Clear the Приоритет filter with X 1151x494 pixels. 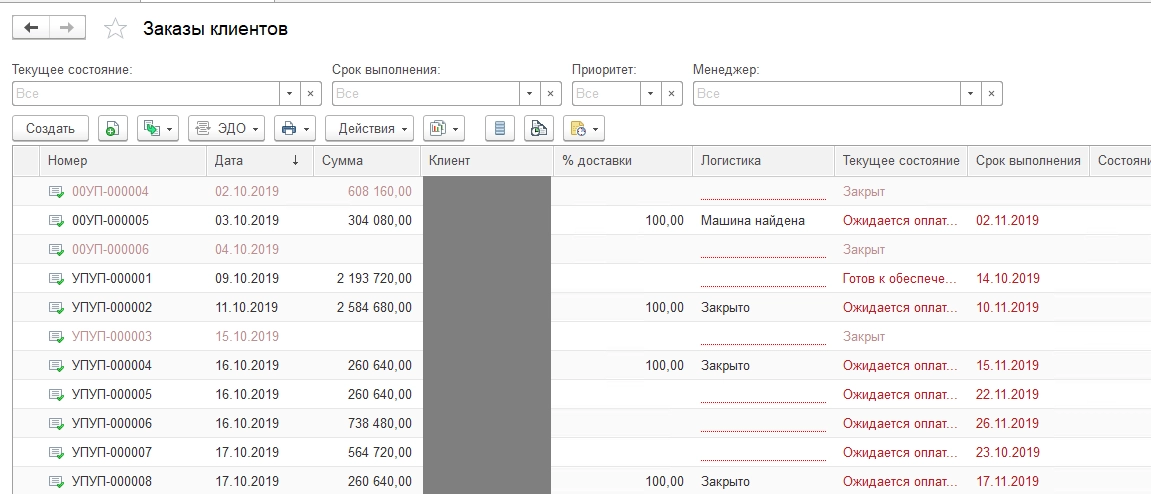pos(672,93)
